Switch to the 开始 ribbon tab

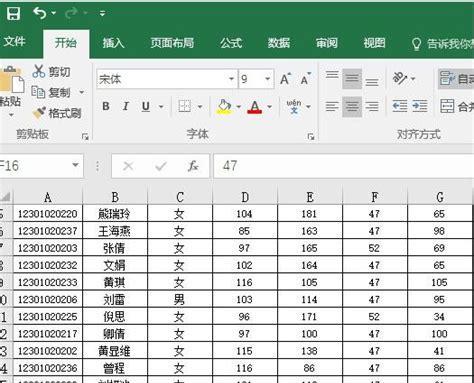click(x=66, y=43)
